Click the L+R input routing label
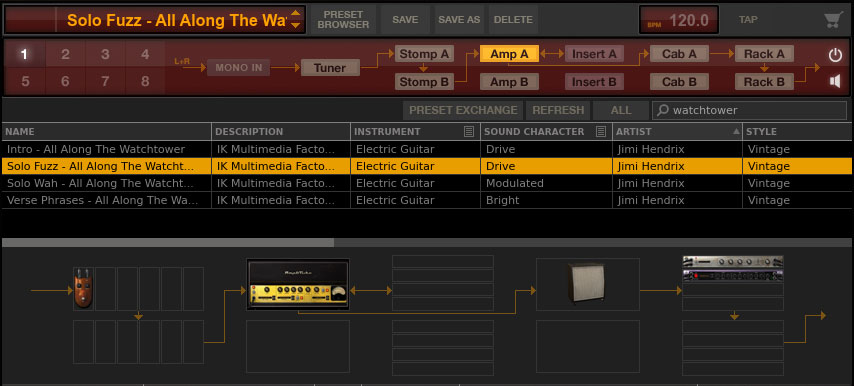Viewport: 854px width, 386px height. (182, 62)
